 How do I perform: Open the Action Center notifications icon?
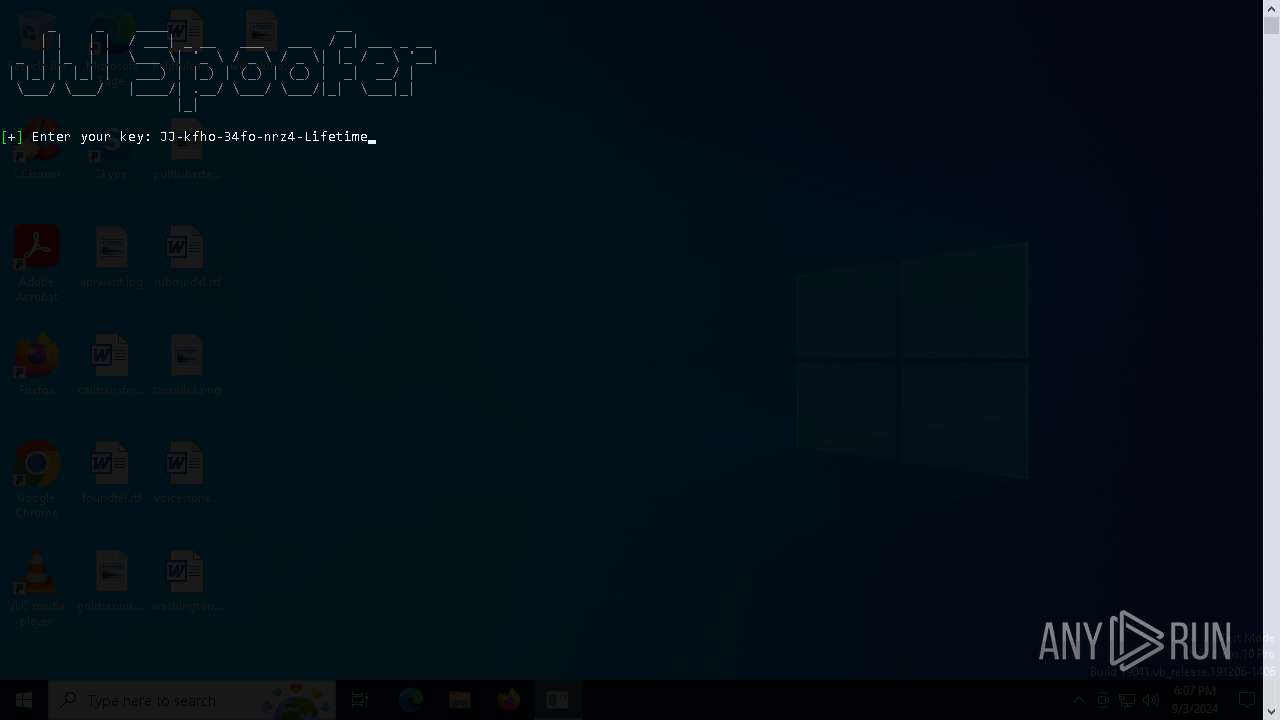point(1247,700)
